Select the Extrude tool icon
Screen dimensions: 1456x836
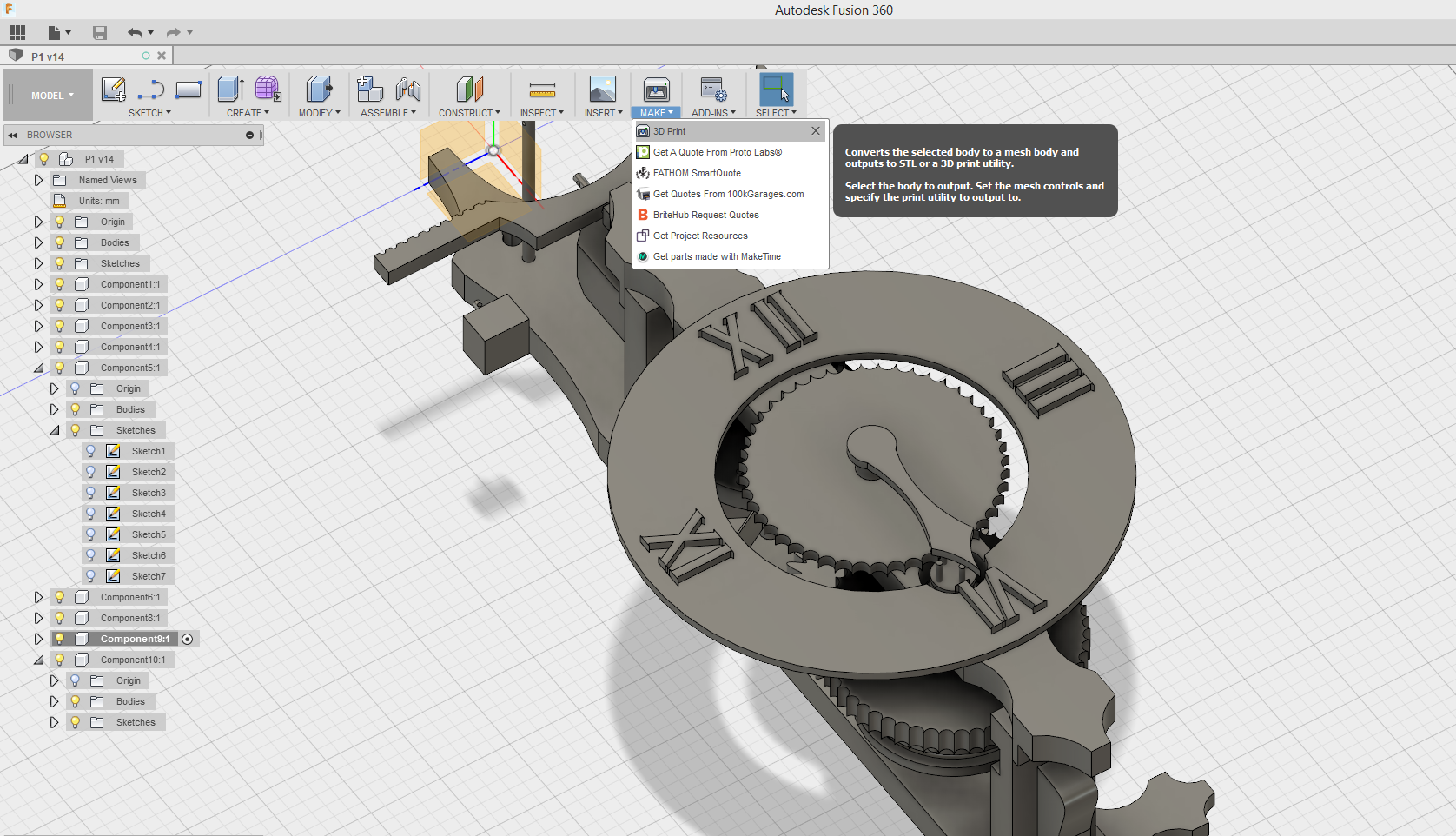point(230,89)
